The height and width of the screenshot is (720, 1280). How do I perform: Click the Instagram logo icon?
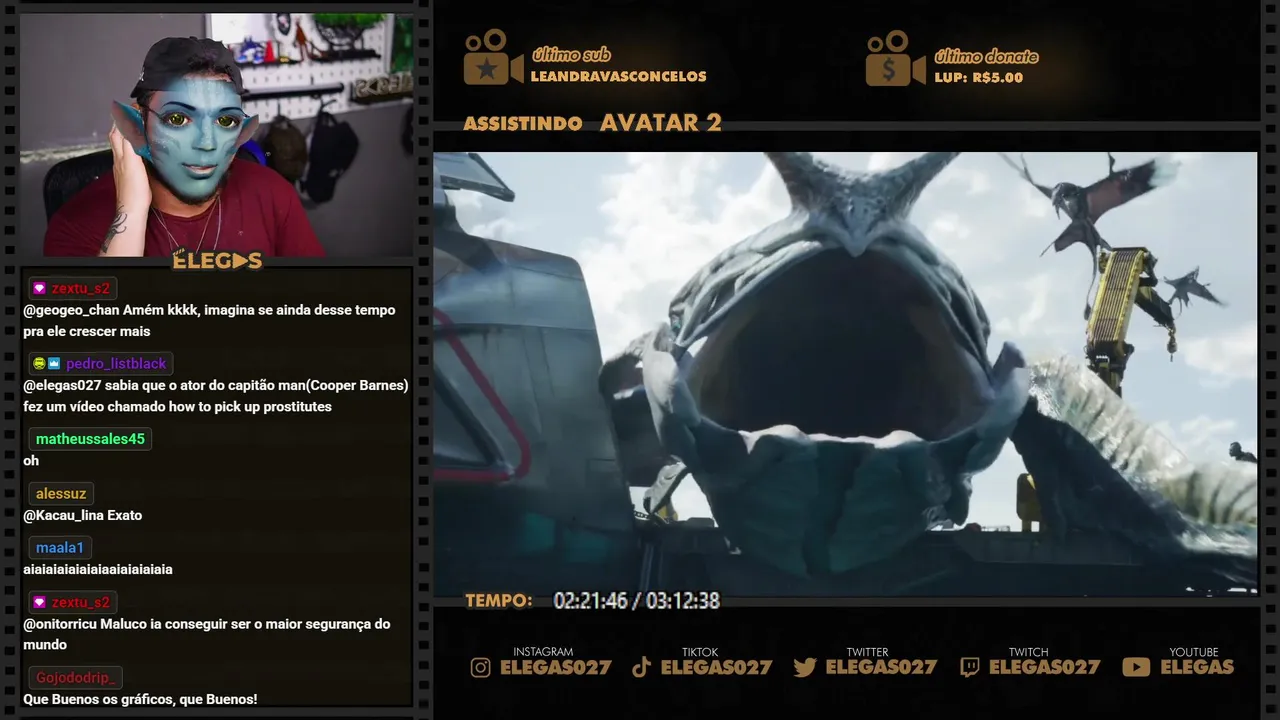(481, 667)
